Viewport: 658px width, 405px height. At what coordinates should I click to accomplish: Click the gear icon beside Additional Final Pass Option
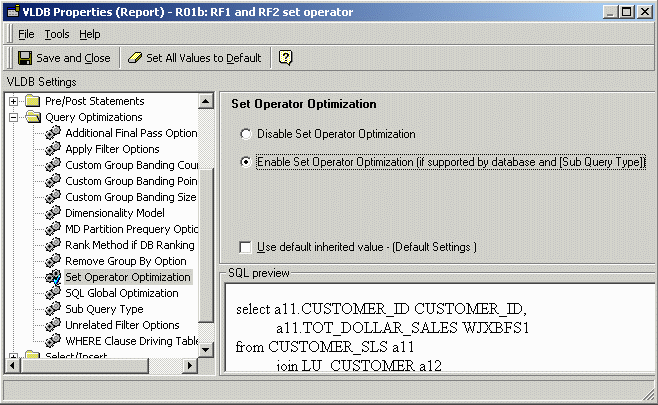coord(53,133)
